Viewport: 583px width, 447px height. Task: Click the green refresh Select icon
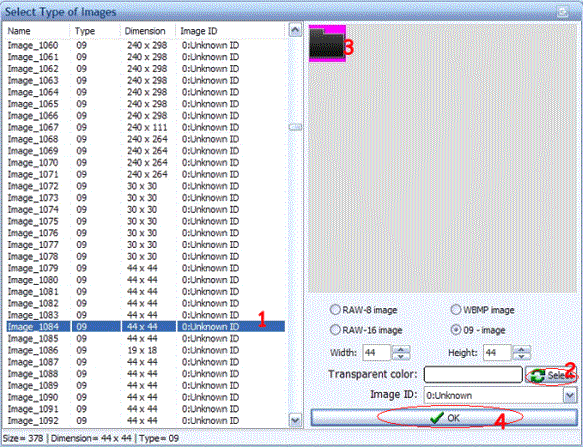pos(538,376)
